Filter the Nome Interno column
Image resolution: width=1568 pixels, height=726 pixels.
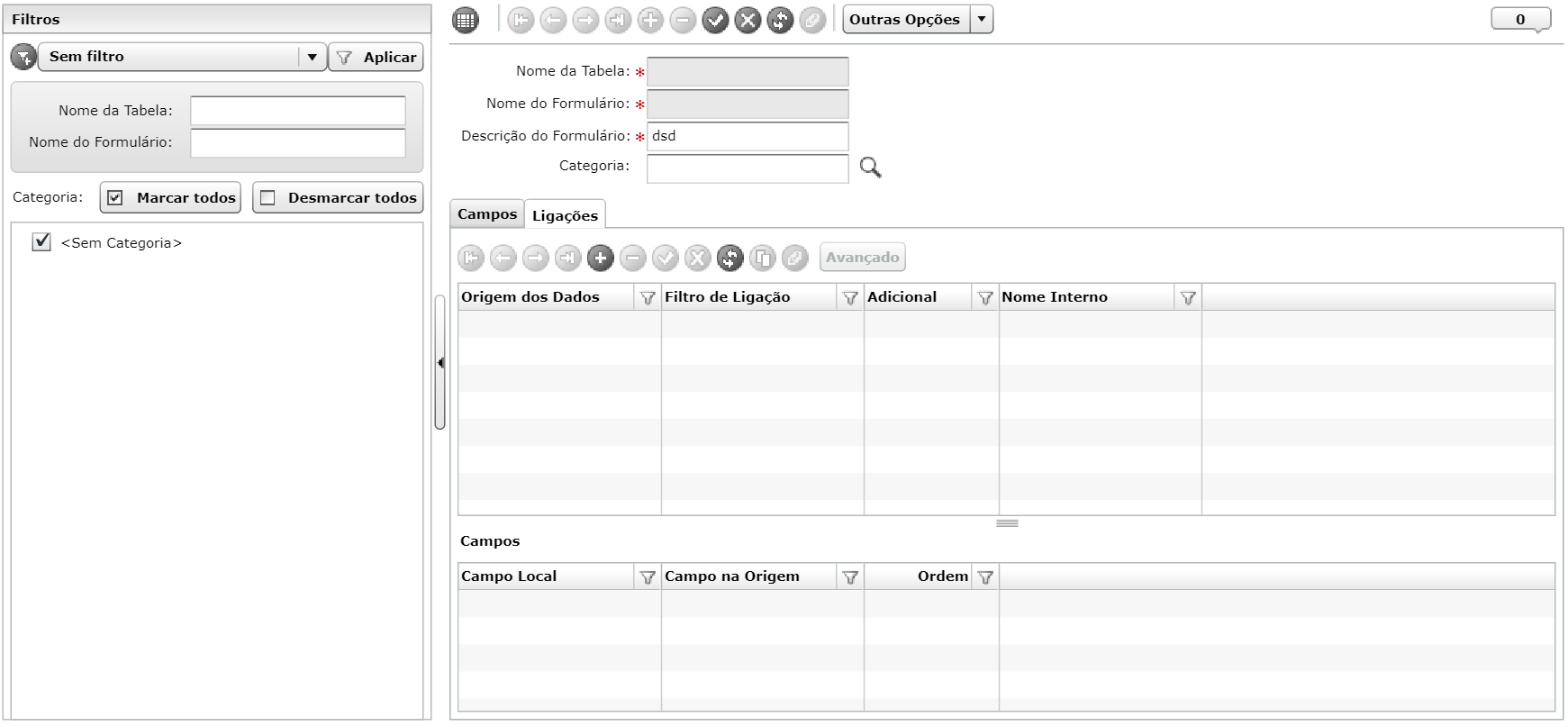[x=1188, y=298]
